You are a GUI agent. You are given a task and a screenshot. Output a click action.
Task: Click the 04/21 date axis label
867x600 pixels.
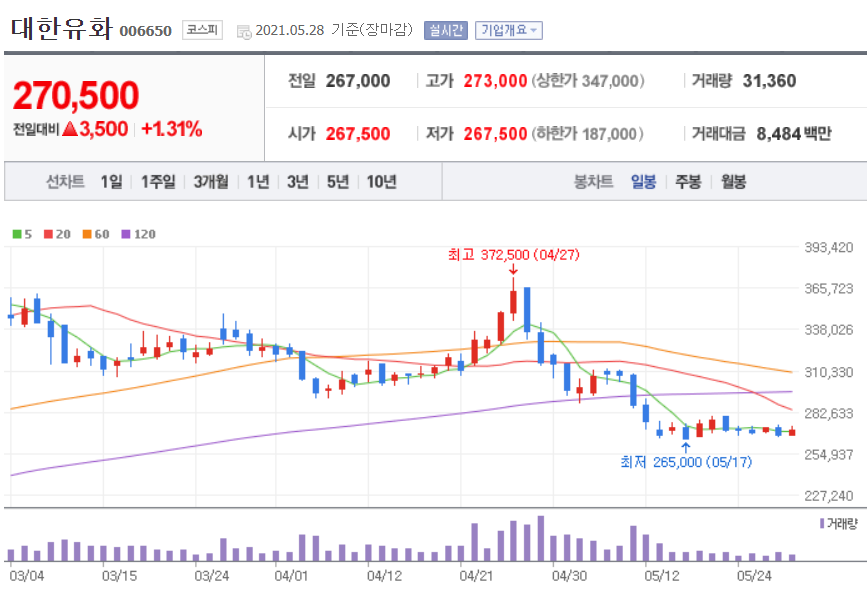click(x=476, y=576)
